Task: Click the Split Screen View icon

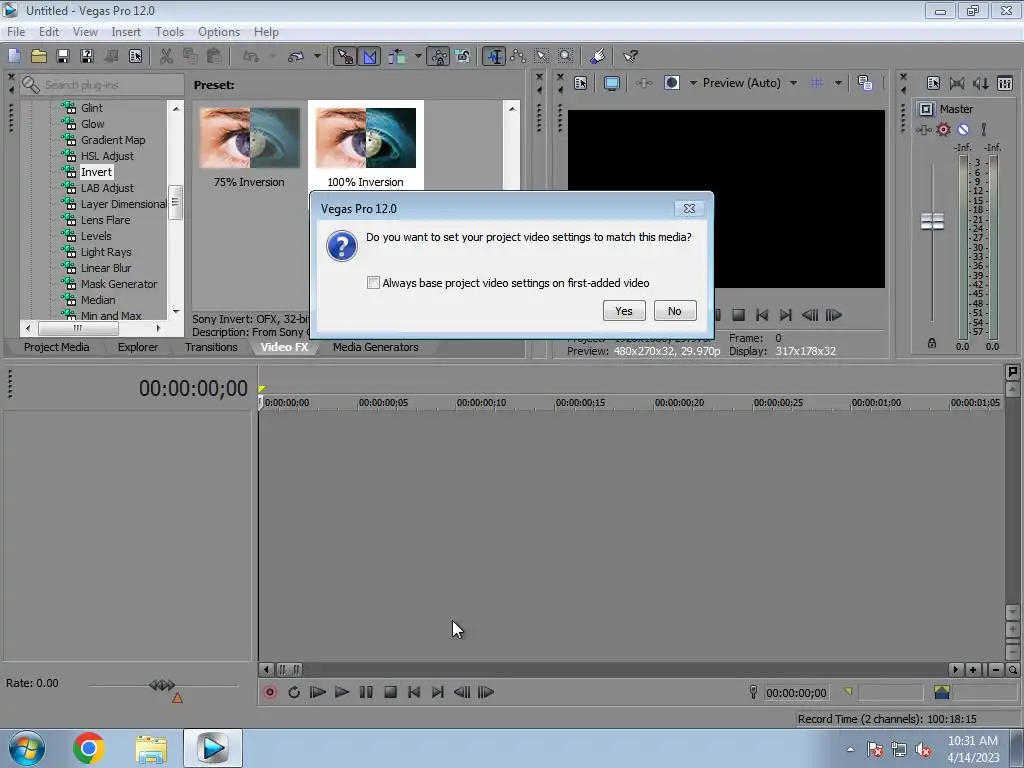Action: click(x=671, y=83)
